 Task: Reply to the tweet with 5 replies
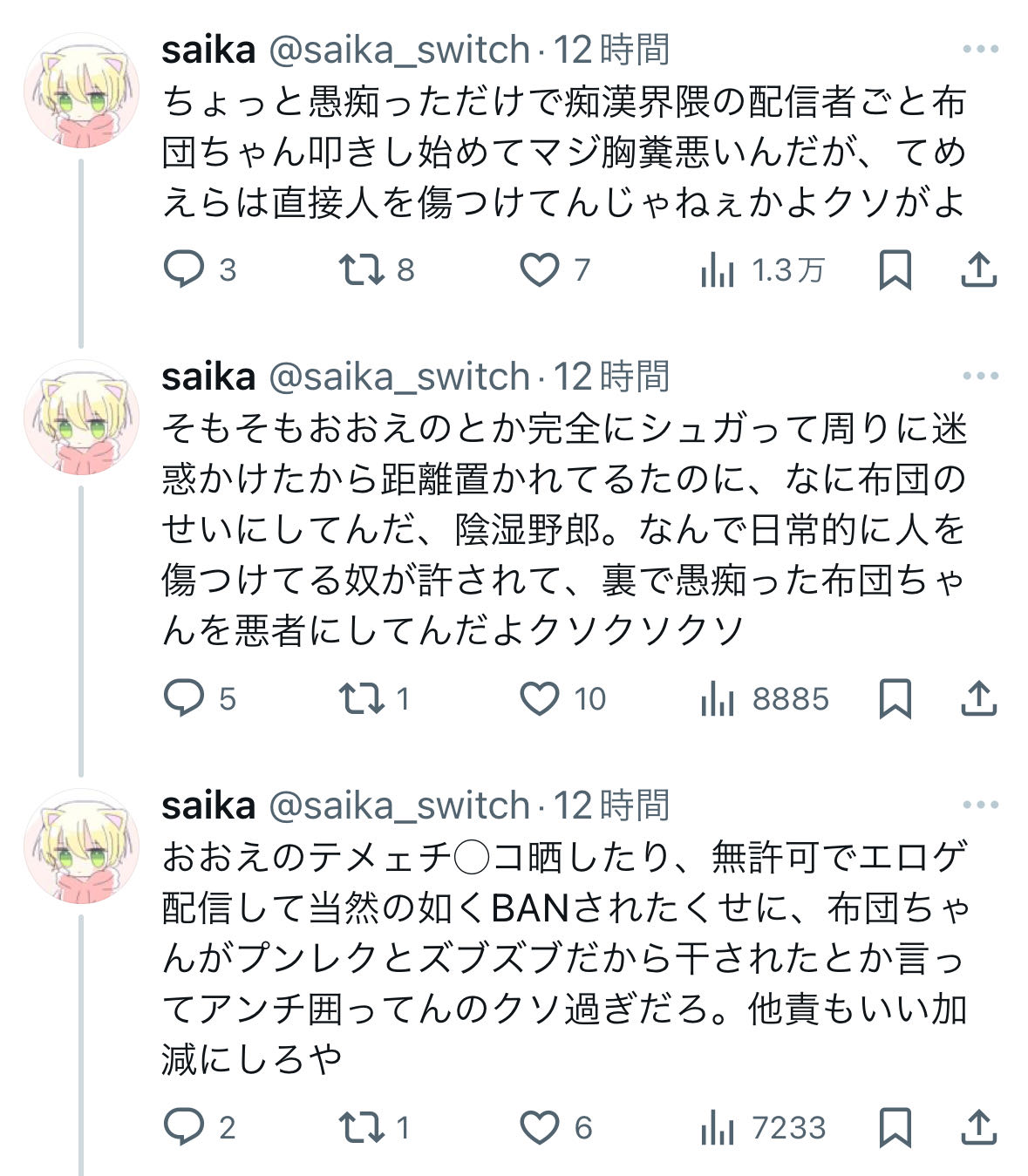point(184,698)
